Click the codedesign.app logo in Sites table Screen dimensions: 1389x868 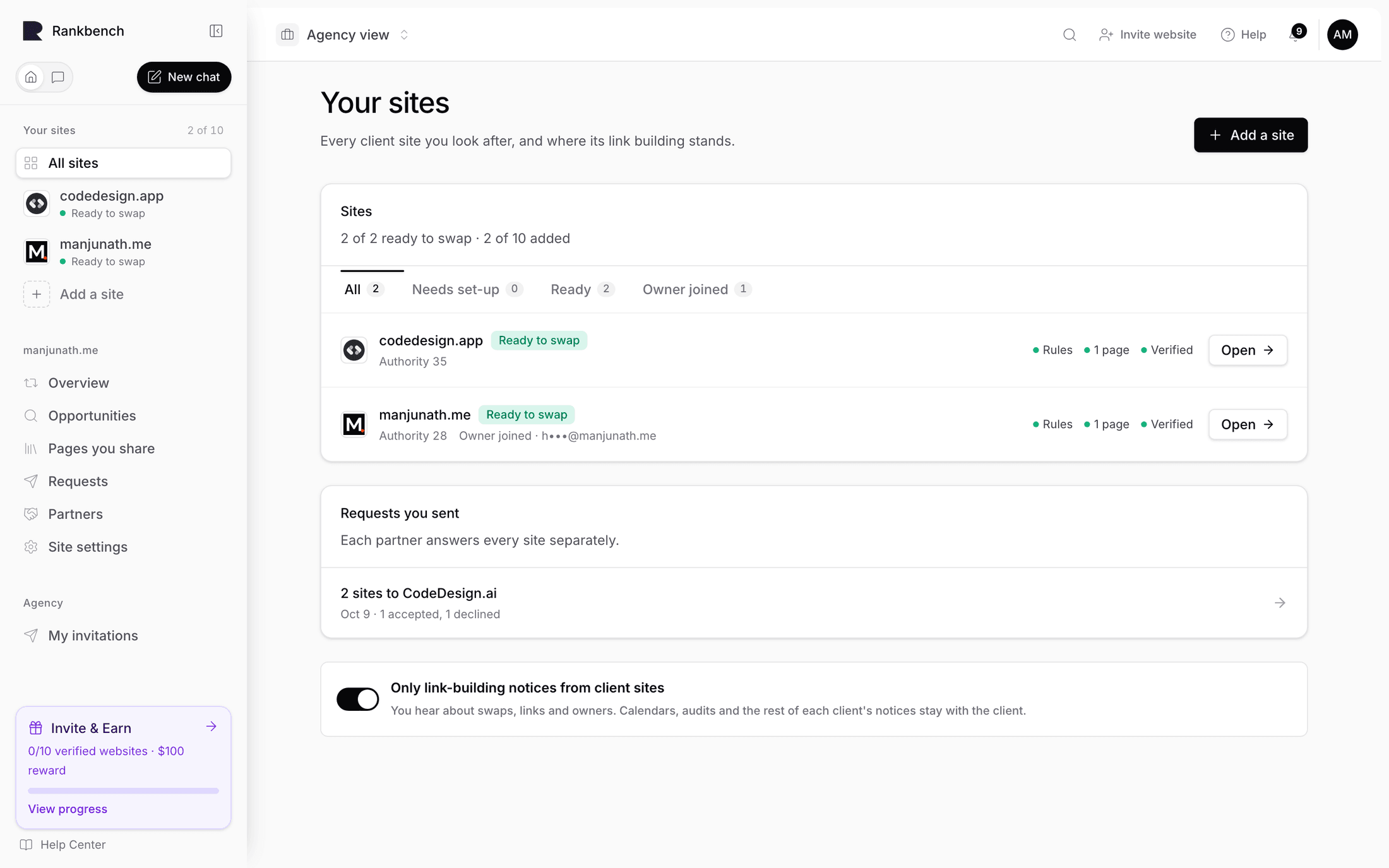point(354,350)
